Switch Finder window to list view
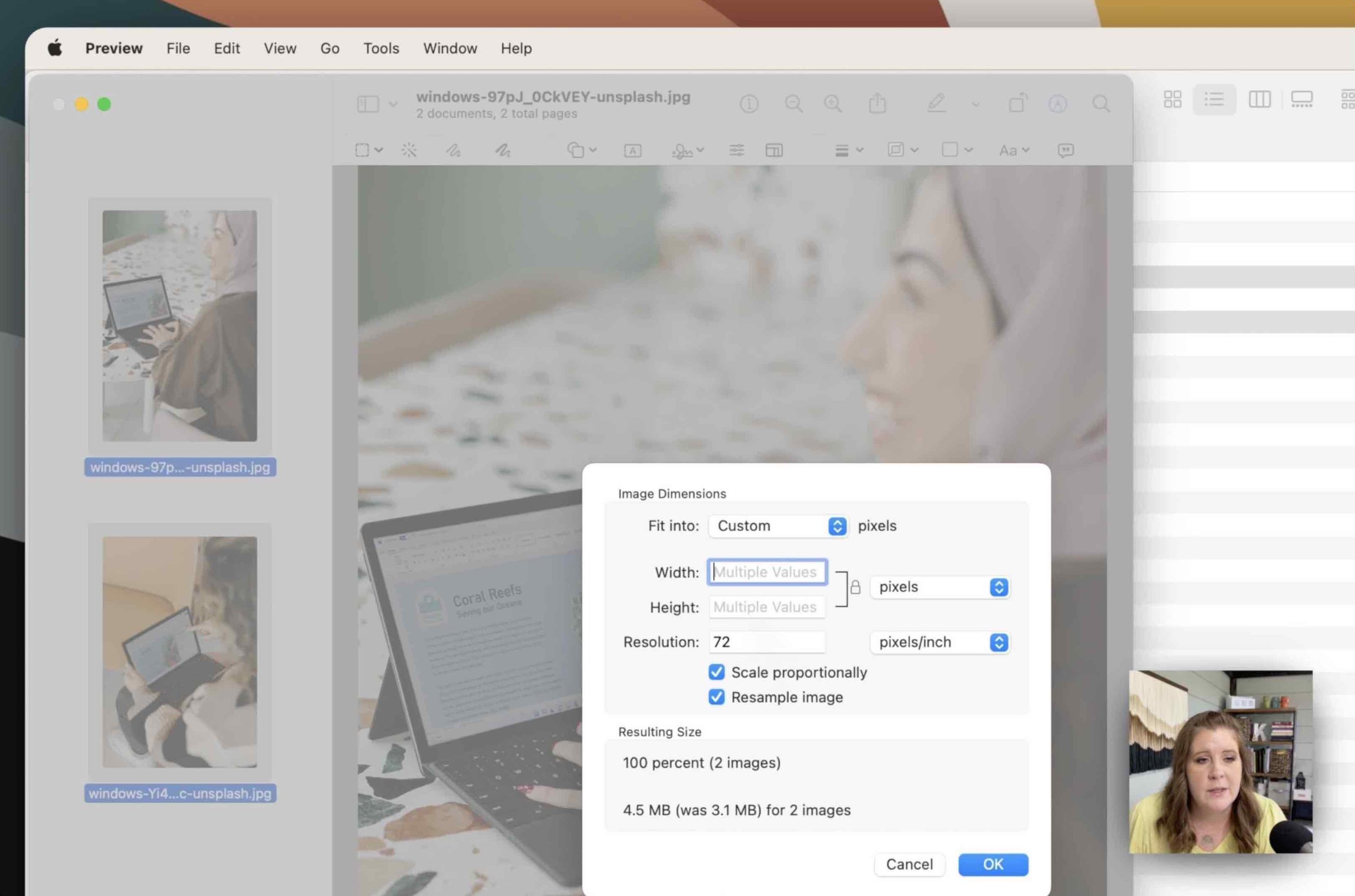 tap(1215, 100)
